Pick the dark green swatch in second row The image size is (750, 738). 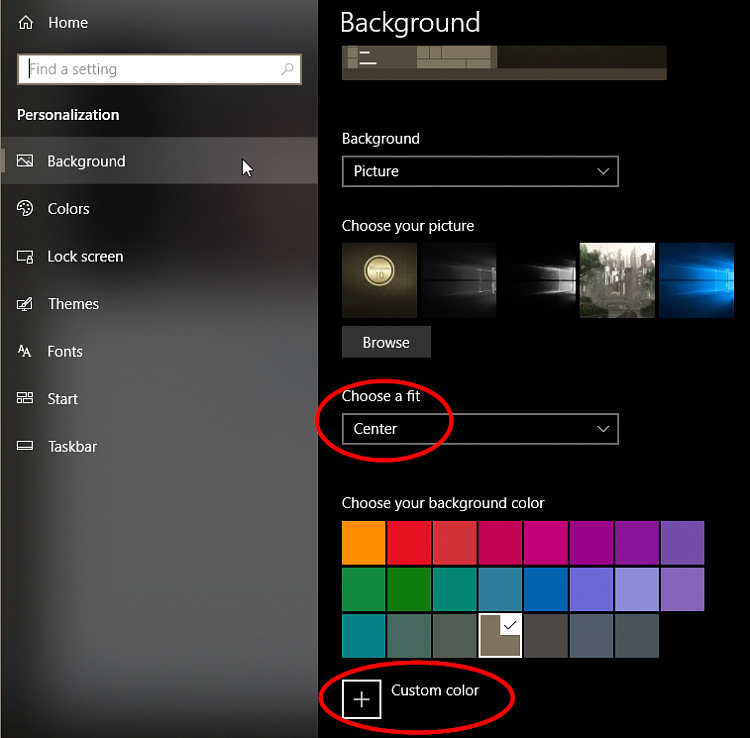[x=409, y=589]
